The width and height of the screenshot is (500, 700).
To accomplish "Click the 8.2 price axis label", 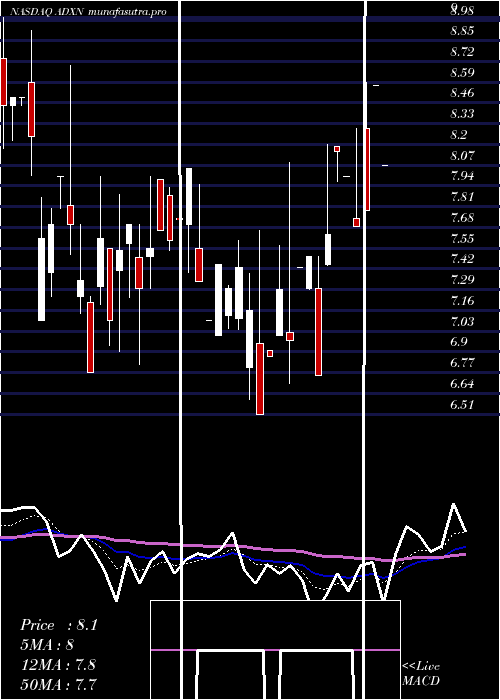I will pyautogui.click(x=459, y=134).
